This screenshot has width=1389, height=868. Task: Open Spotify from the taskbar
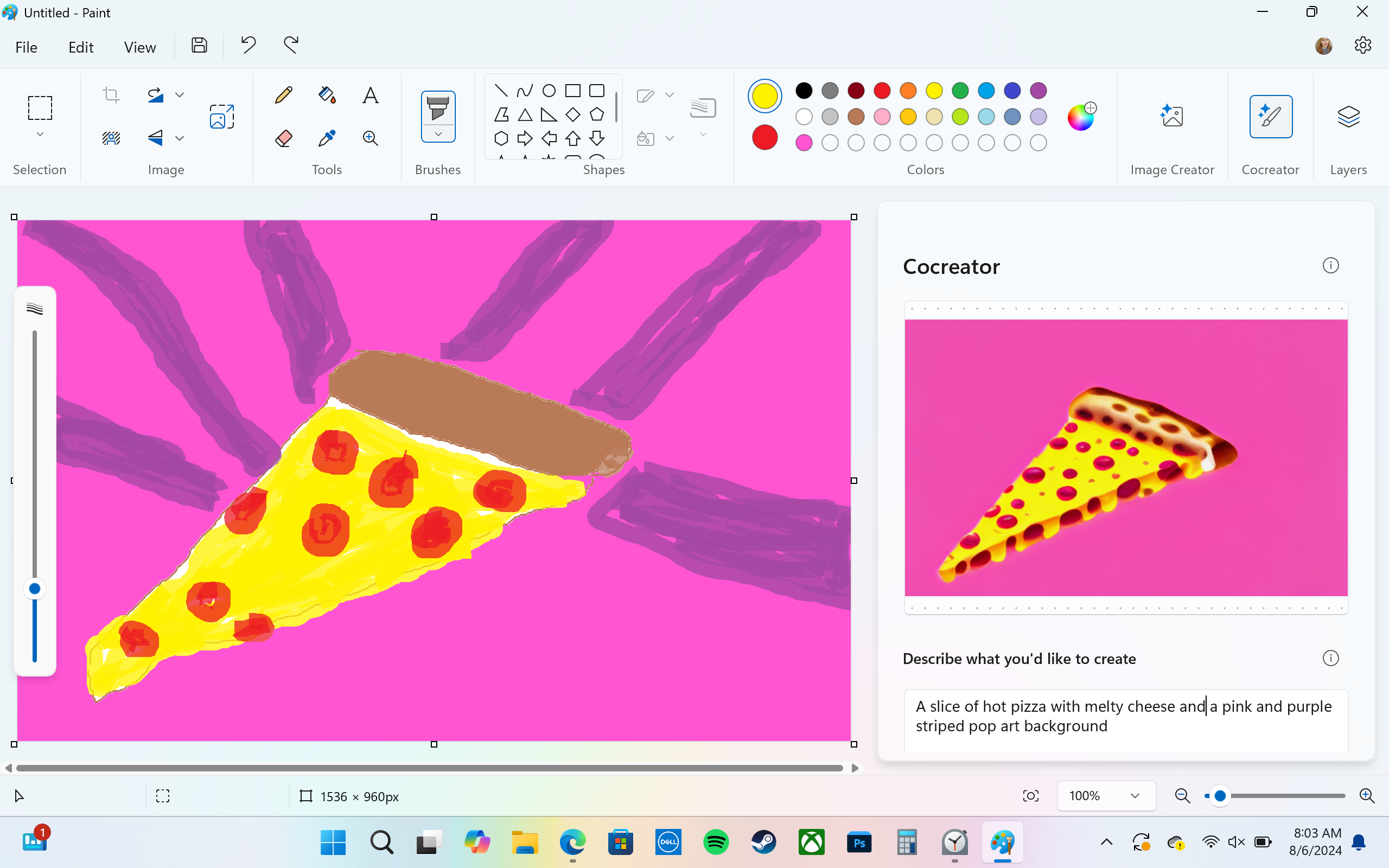[716, 841]
